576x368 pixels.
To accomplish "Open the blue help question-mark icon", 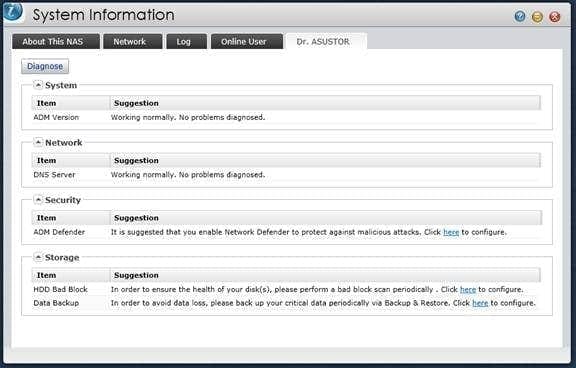I will tap(520, 17).
